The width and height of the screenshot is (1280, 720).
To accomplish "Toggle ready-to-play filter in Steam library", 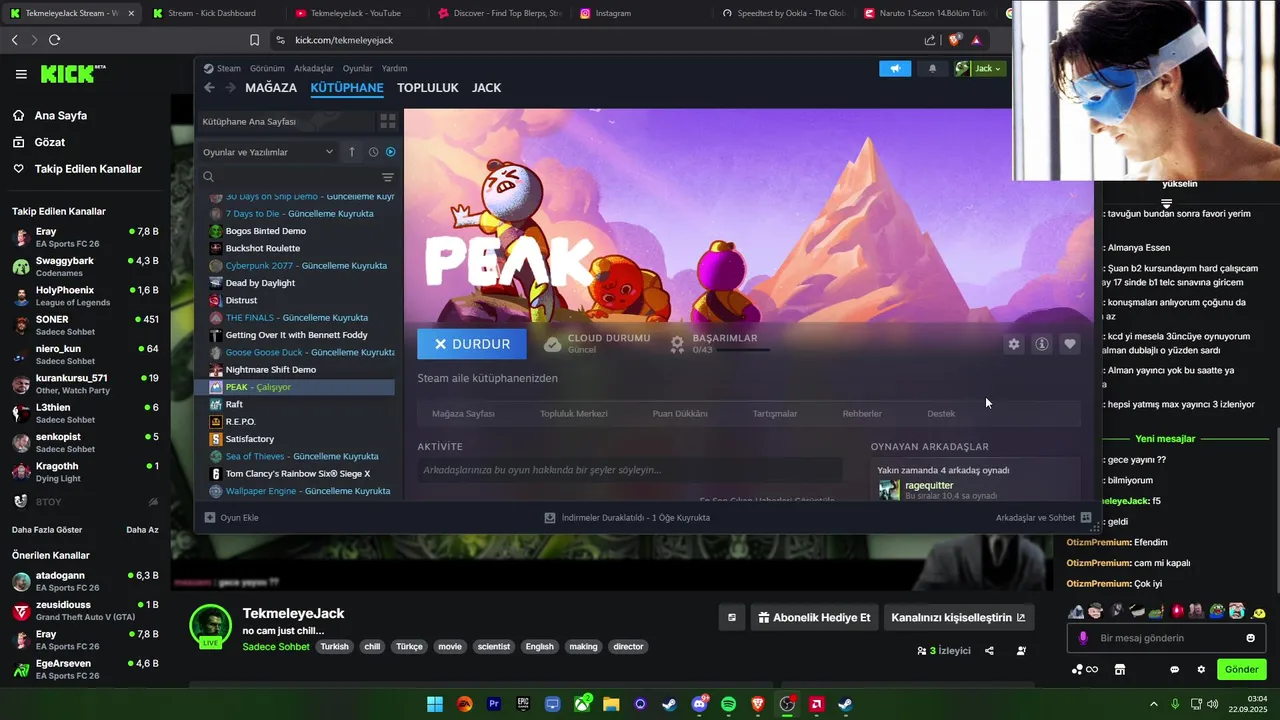I will click(x=390, y=152).
